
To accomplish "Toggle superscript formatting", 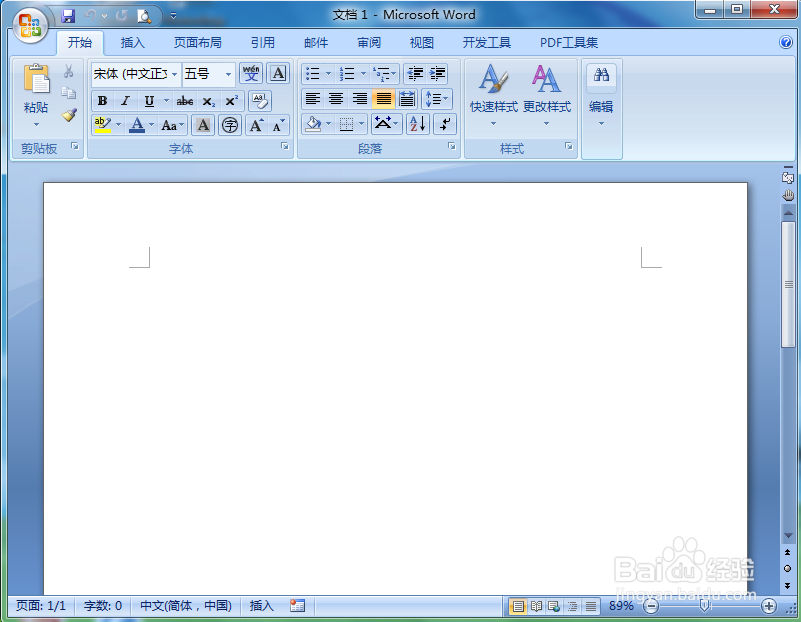I will [x=232, y=101].
